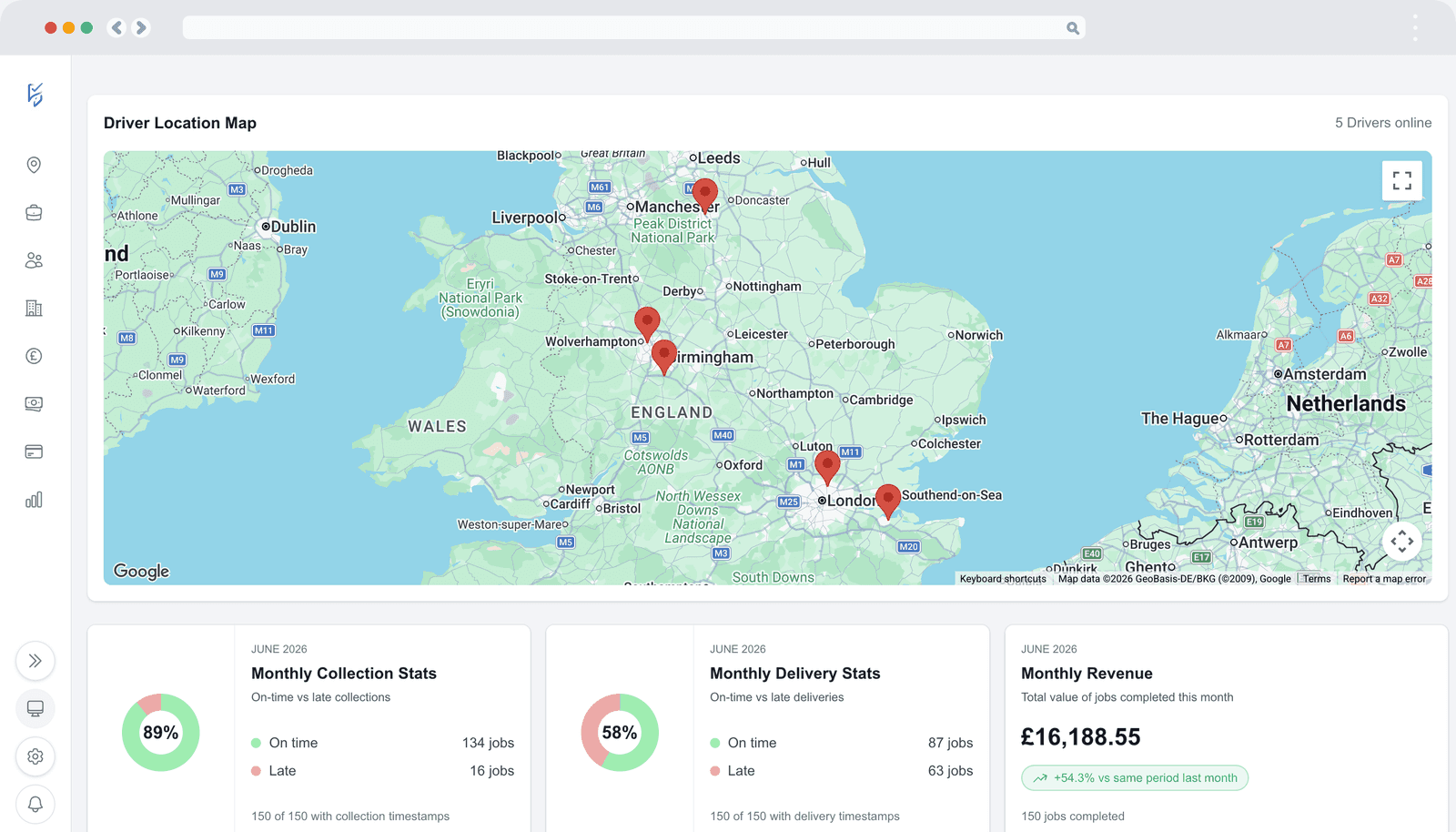Open settings gear in the sidebar
This screenshot has width=1456, height=832.
click(35, 756)
